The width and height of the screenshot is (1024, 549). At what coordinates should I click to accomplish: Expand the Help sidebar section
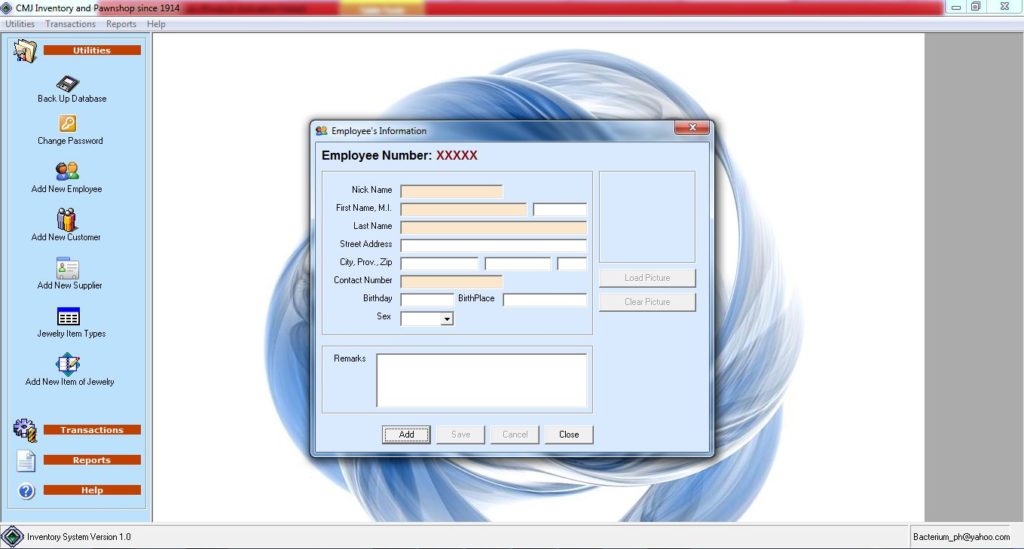(x=92, y=490)
